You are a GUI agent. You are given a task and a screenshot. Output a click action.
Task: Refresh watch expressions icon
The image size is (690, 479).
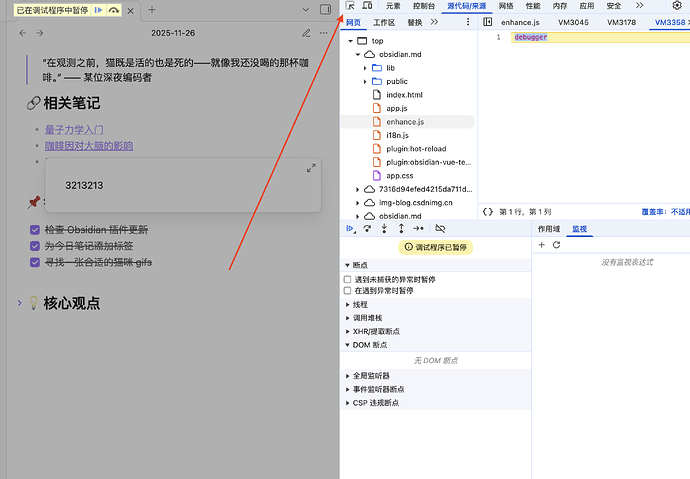(556, 245)
